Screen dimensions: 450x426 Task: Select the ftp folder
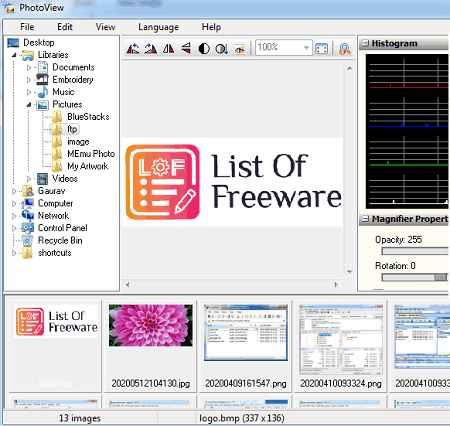(x=72, y=129)
